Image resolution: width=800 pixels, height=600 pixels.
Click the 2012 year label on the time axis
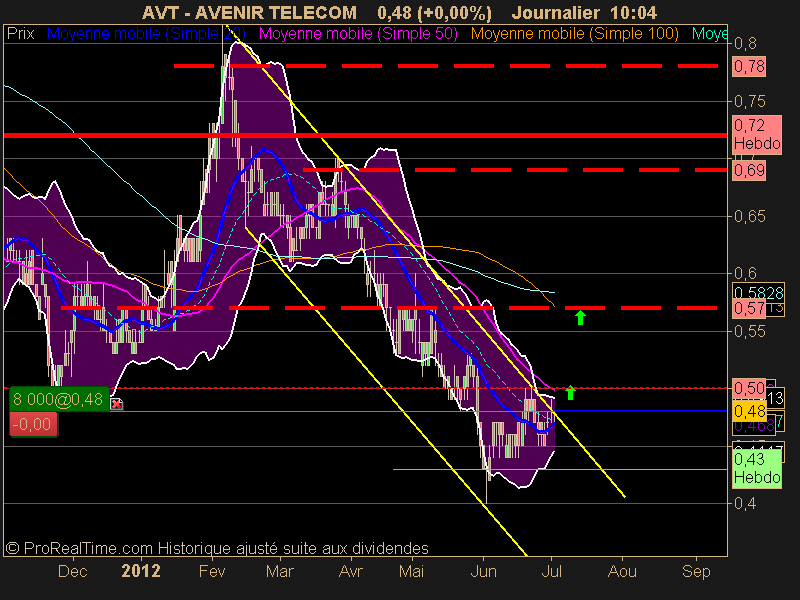(141, 571)
